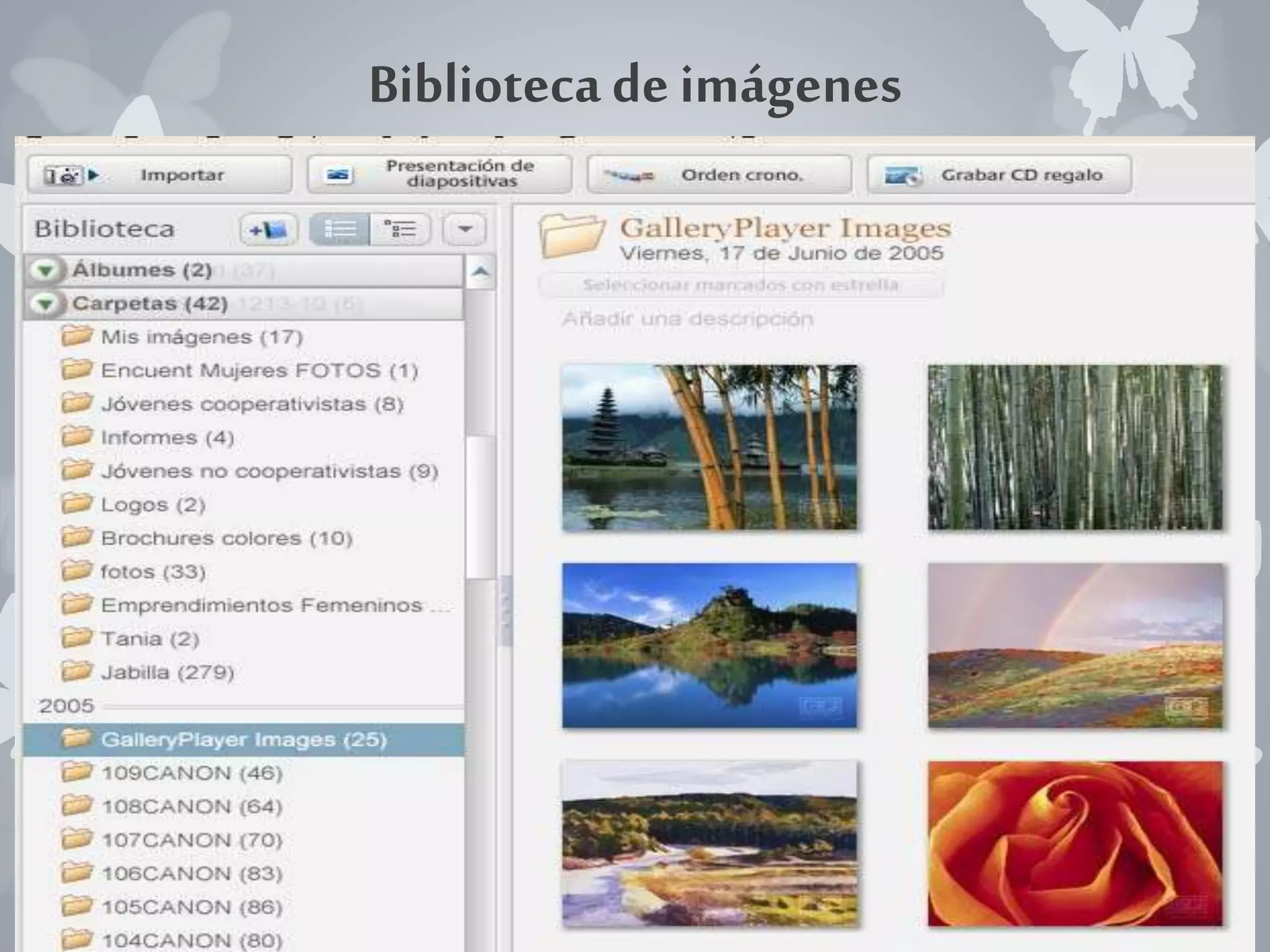Click the folder icon beside fotos
The width and height of the screenshot is (1270, 952).
tap(77, 570)
